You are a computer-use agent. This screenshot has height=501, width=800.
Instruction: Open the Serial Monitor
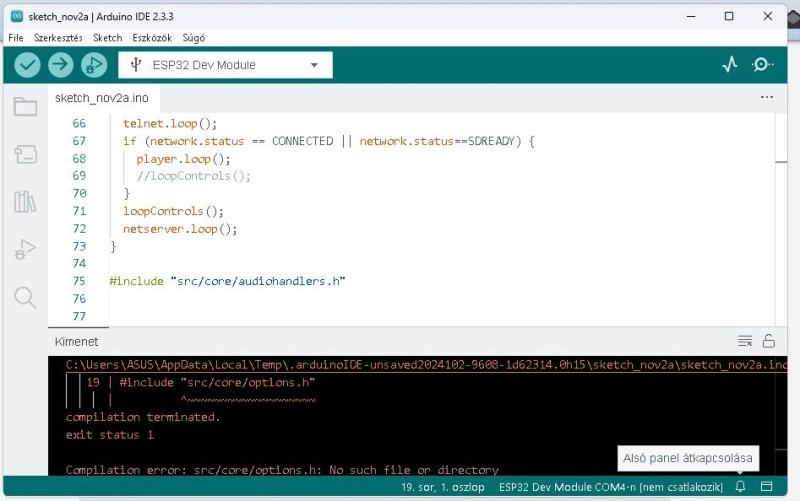point(763,65)
